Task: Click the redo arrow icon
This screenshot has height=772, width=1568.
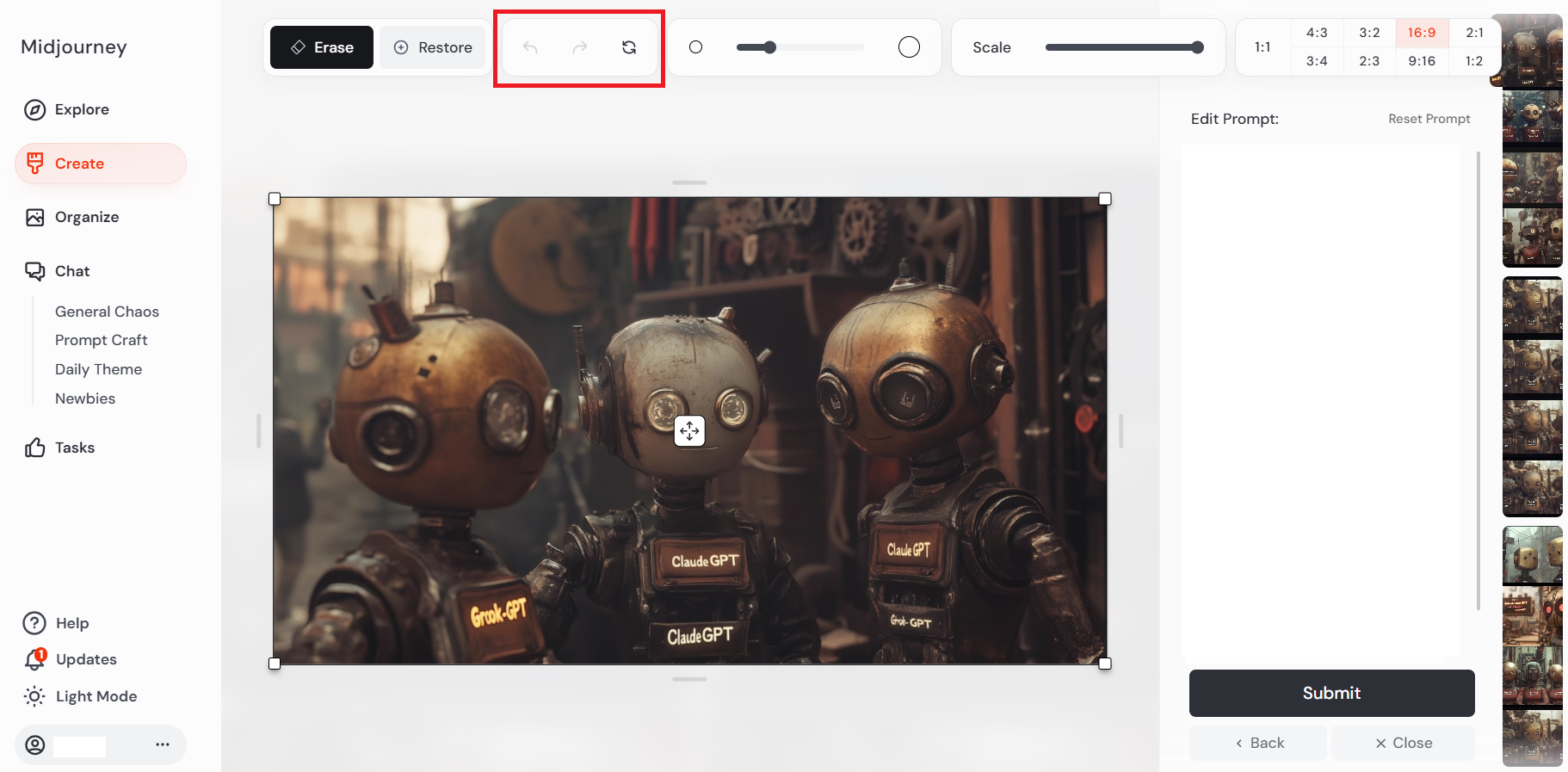Action: [580, 47]
